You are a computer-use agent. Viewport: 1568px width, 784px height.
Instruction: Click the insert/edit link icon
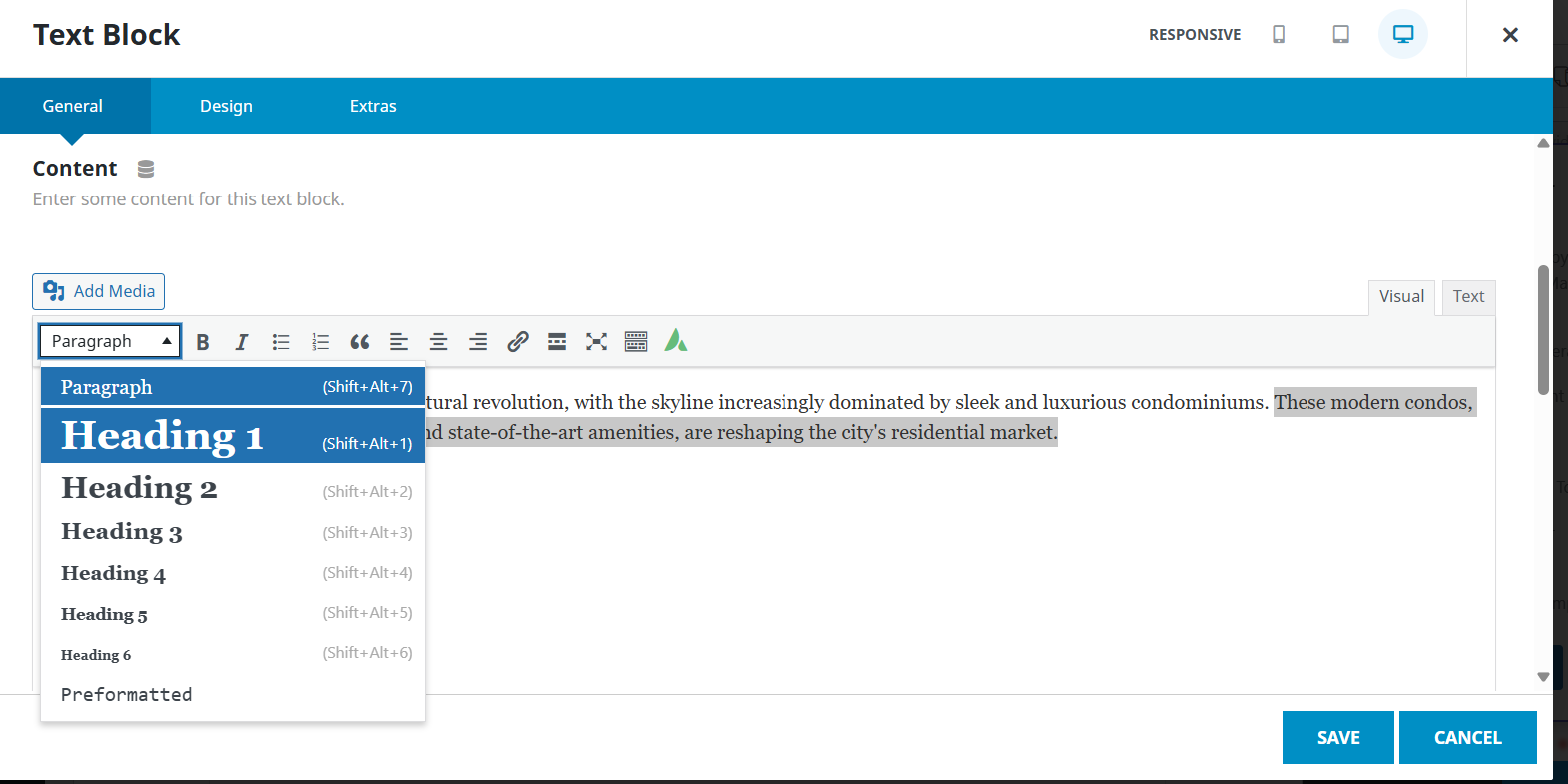[517, 342]
